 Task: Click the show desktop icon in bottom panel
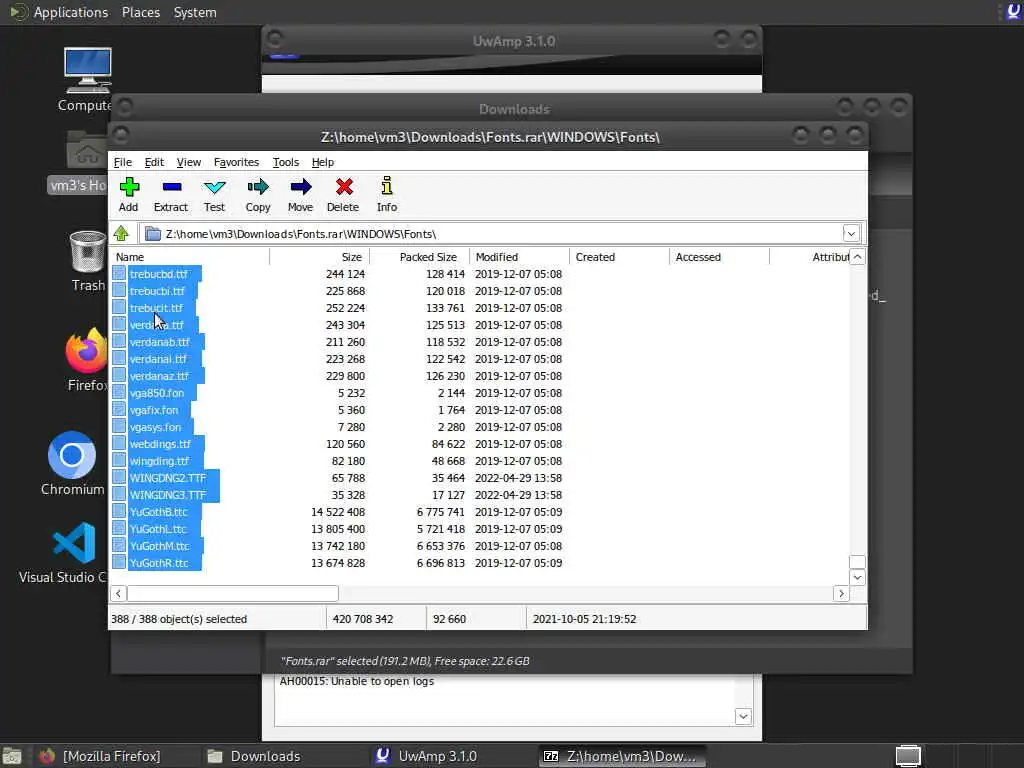(11, 756)
